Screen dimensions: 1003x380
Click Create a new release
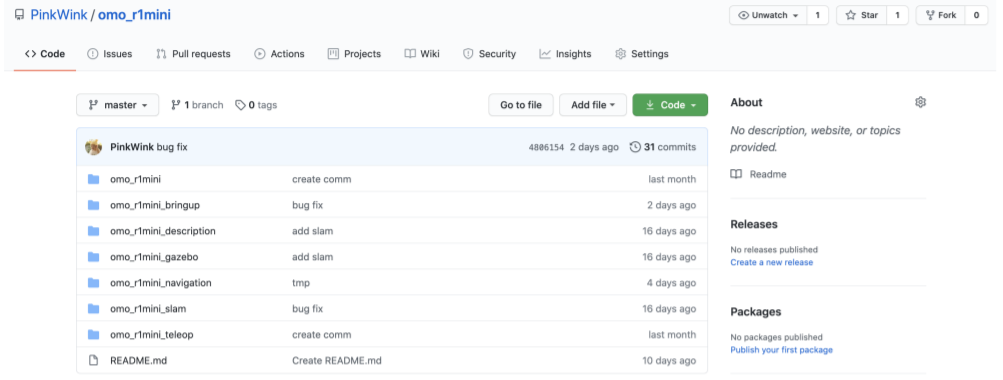coord(771,262)
